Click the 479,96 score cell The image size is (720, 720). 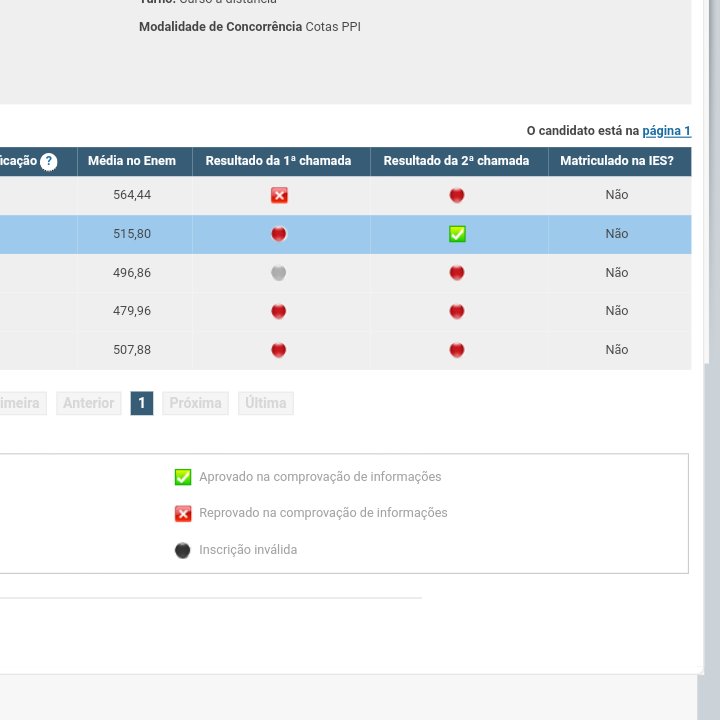(x=135, y=311)
